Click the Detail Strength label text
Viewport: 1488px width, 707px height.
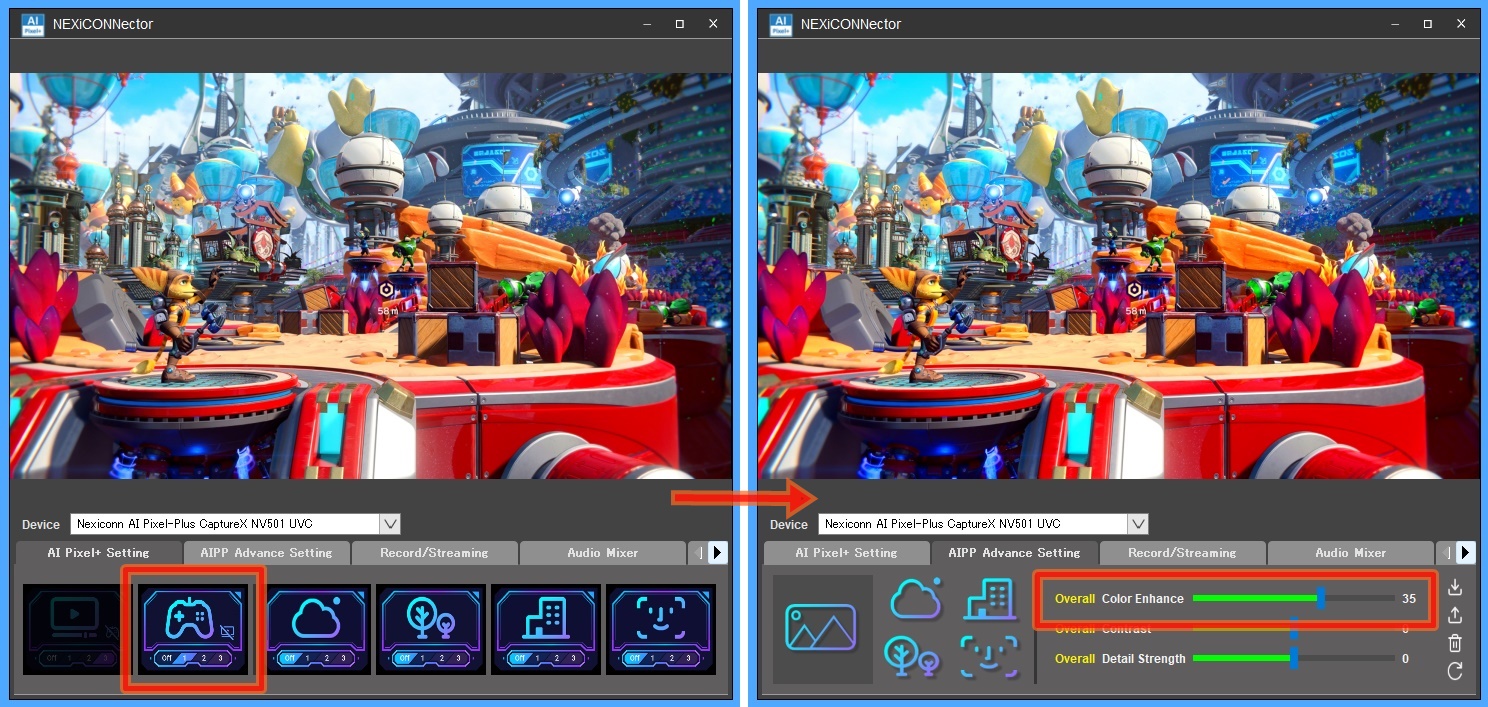[1144, 659]
